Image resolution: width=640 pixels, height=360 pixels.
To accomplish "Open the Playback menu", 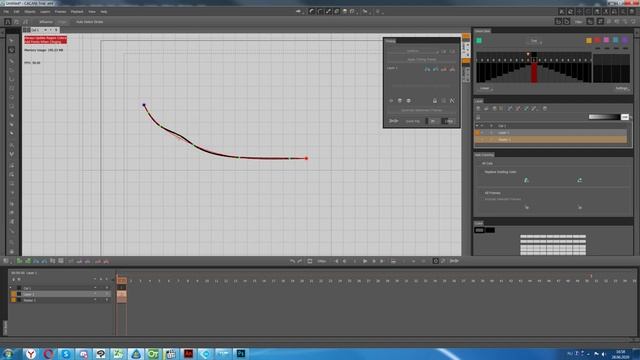I will click(77, 12).
